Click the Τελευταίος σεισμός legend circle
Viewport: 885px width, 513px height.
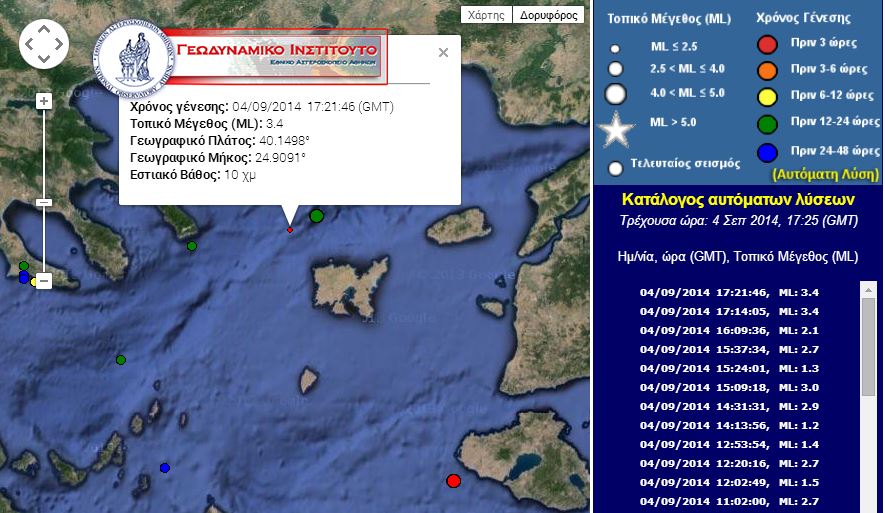[615, 168]
